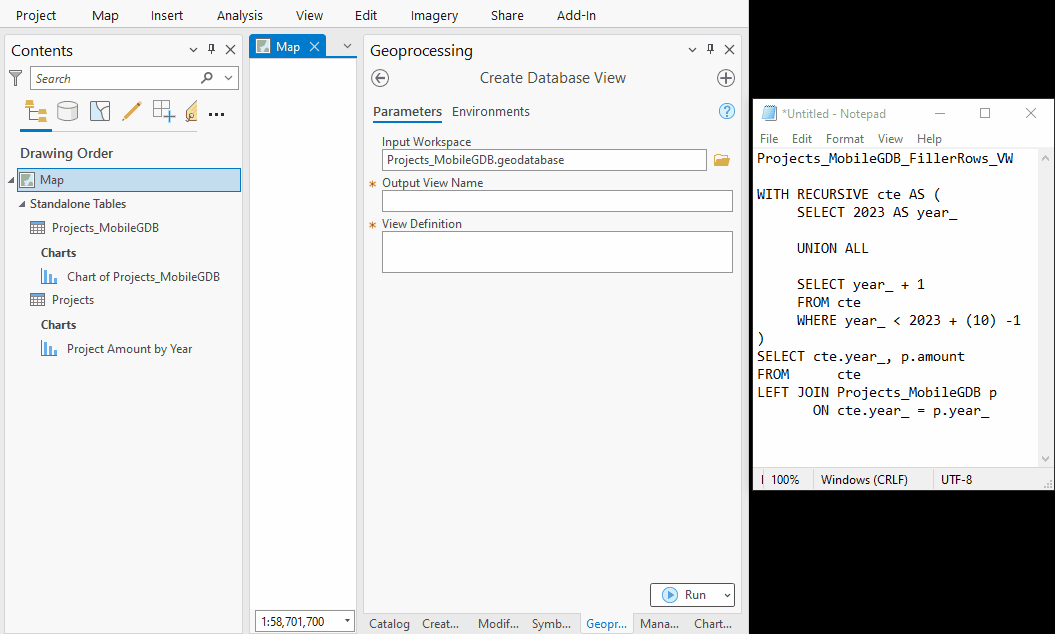Select List By Drawing Order in Contents
The width and height of the screenshot is (1055, 634).
pos(35,111)
